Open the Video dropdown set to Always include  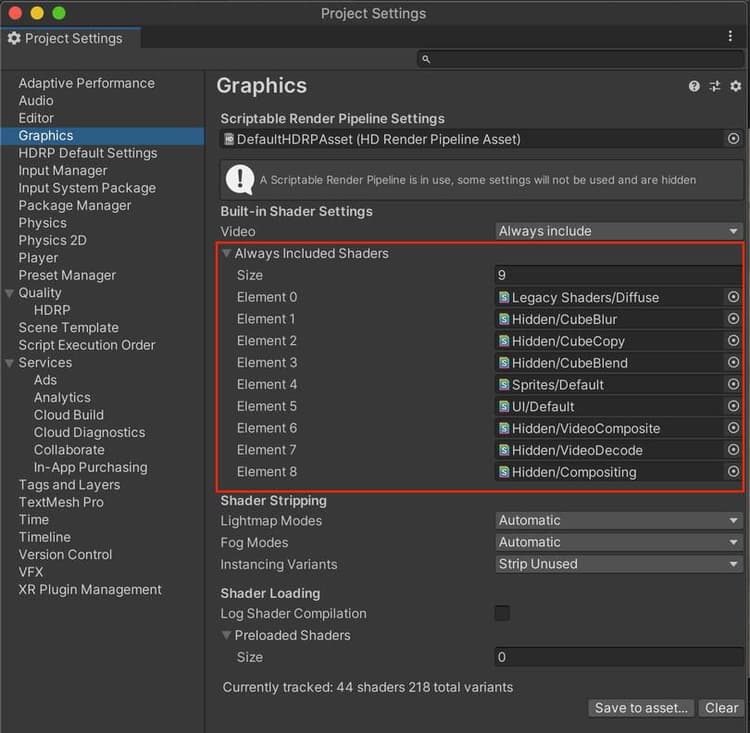pyautogui.click(x=619, y=231)
